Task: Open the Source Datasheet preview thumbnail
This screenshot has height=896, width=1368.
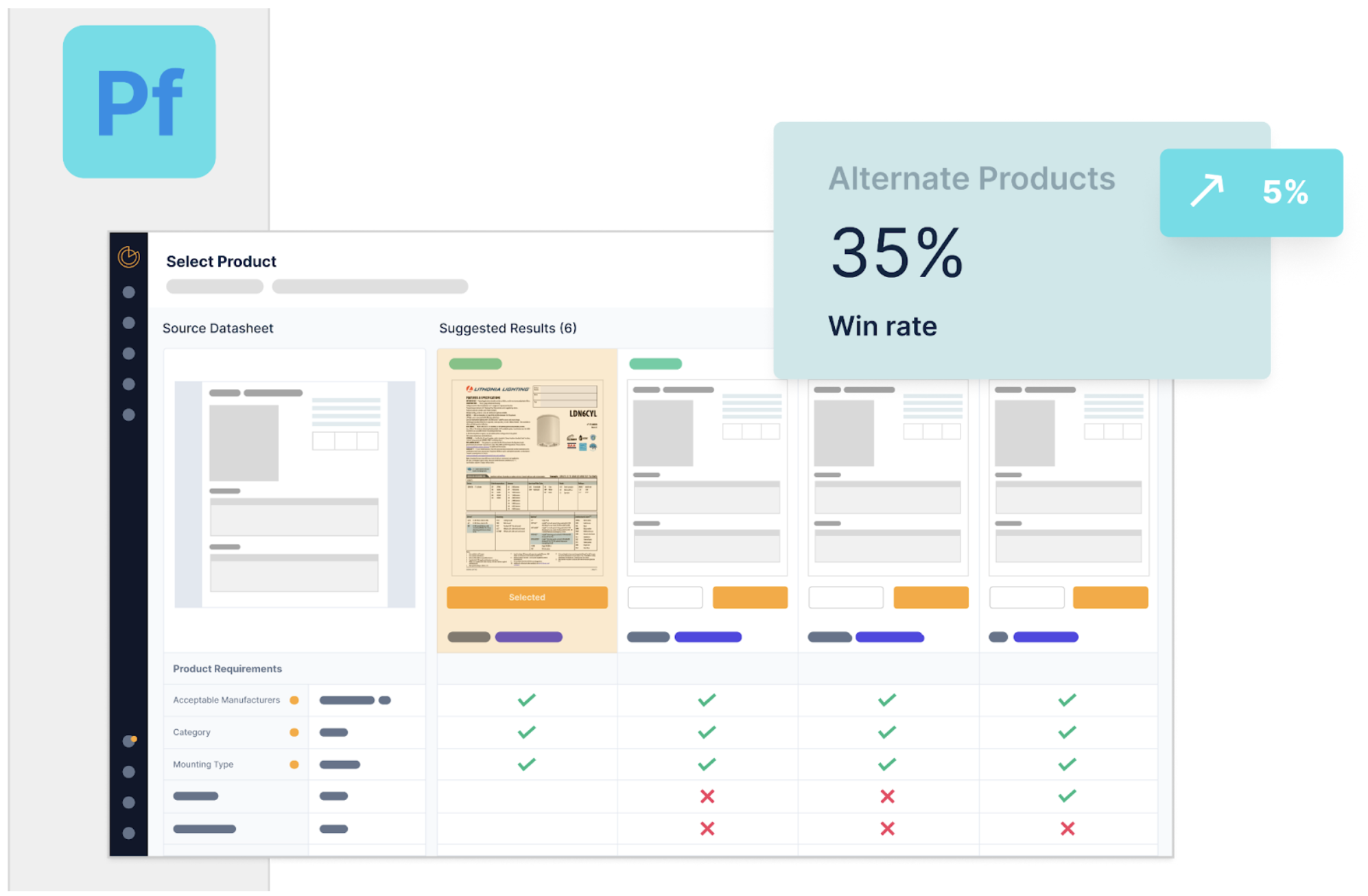Action: pyautogui.click(x=294, y=494)
